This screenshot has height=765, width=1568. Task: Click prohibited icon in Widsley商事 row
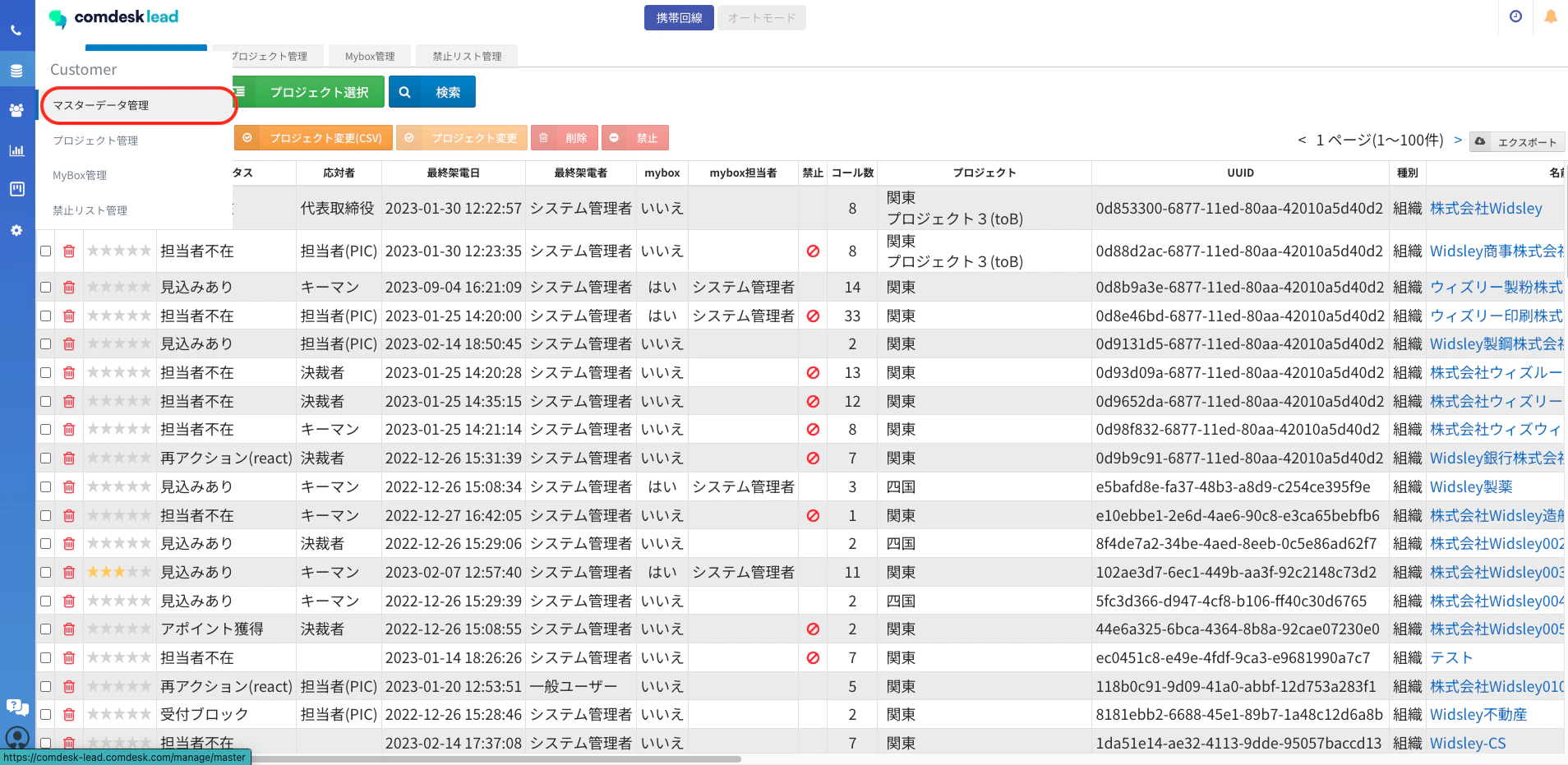(x=813, y=251)
